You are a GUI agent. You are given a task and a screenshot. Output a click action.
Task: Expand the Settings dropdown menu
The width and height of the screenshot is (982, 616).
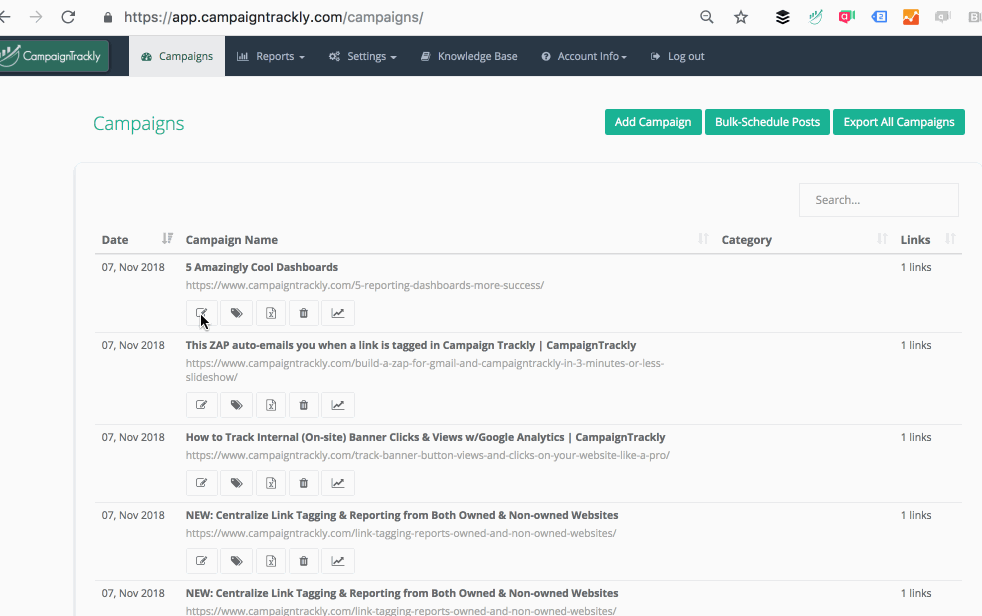click(x=363, y=56)
